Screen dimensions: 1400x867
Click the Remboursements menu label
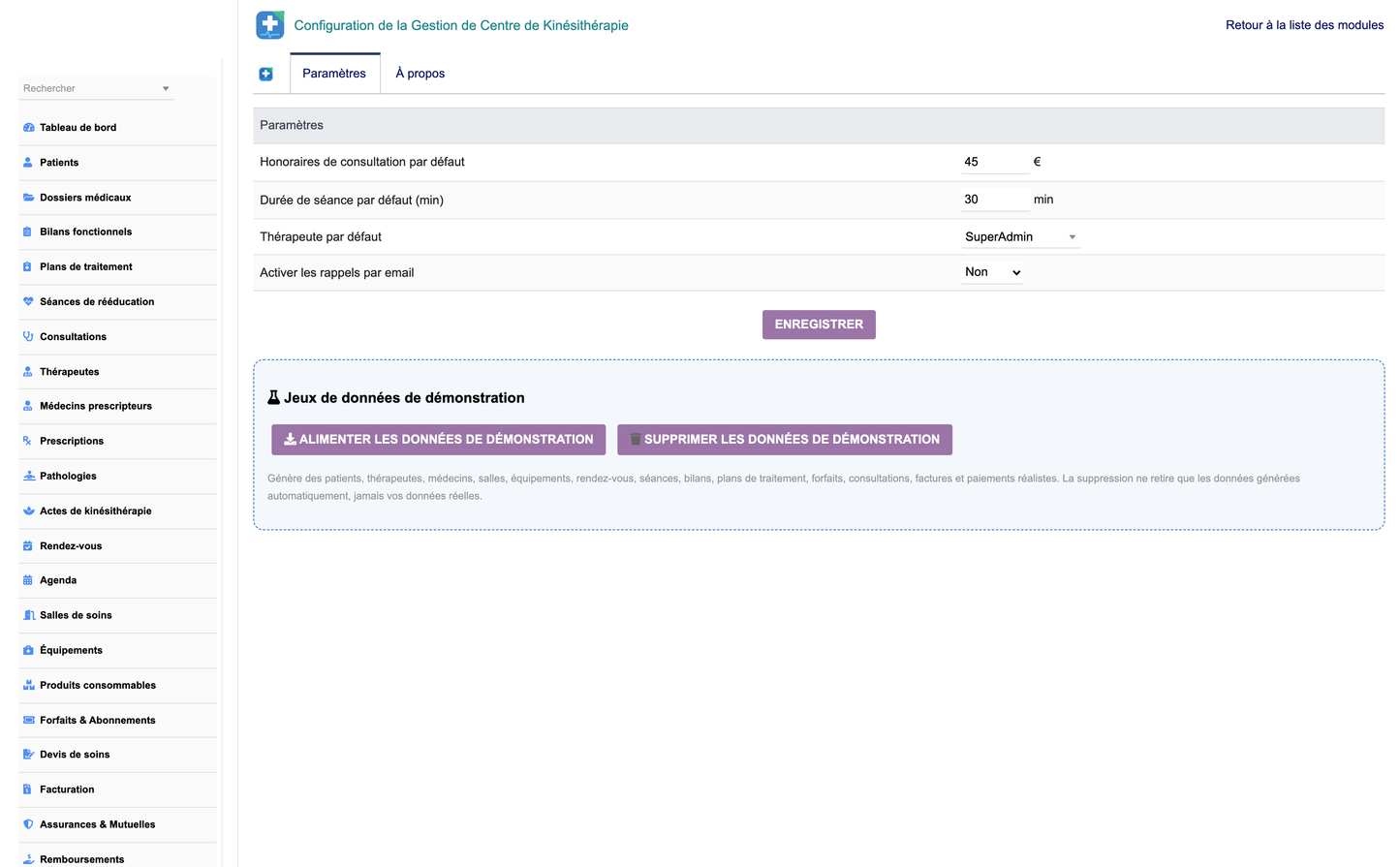(x=82, y=859)
